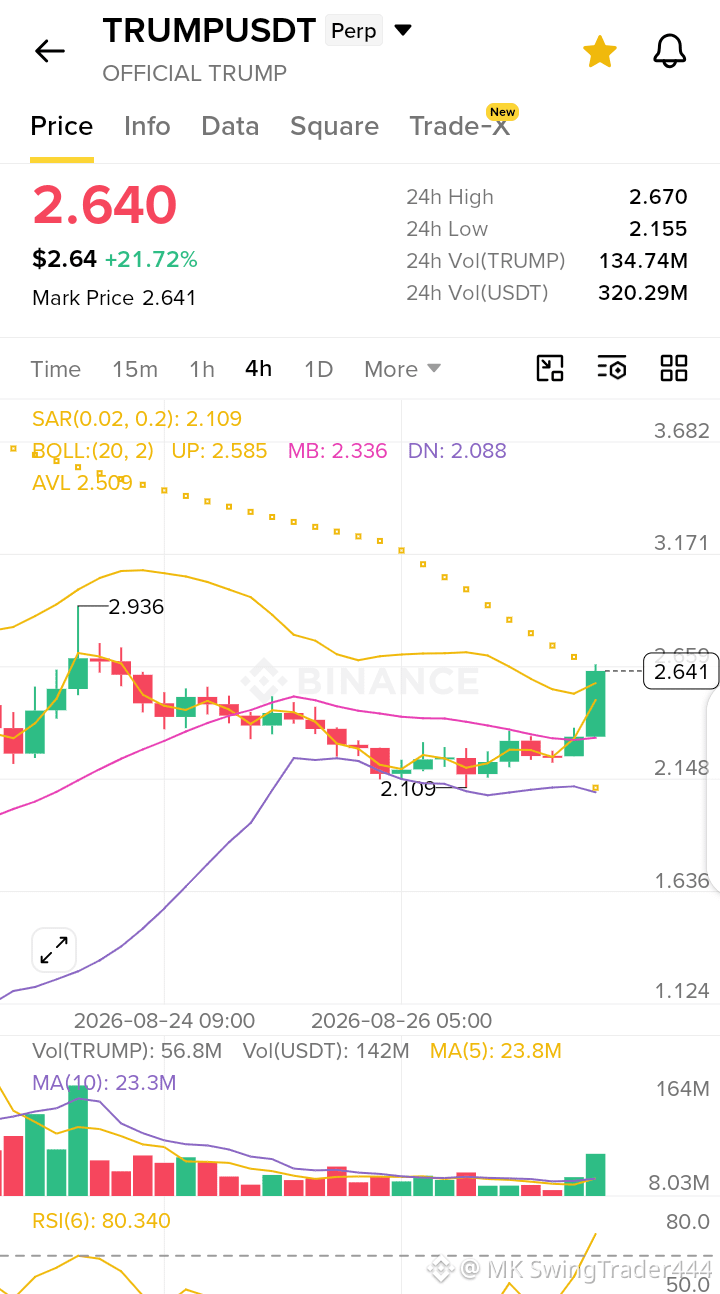
Task: Click the 24h Vol(TRUMP) value 134.74M
Action: (643, 261)
